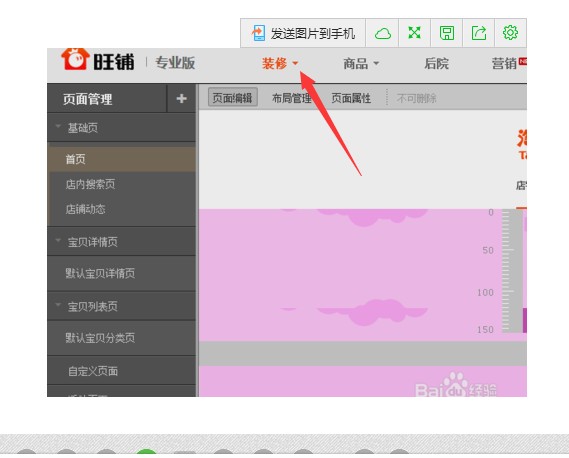Open the green gear settings icon
The image size is (569, 458).
[510, 33]
